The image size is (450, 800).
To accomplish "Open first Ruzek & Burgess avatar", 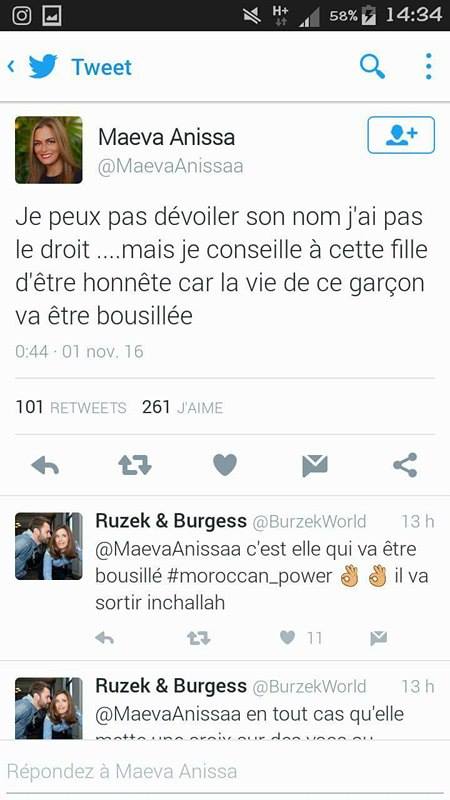I will [48, 546].
